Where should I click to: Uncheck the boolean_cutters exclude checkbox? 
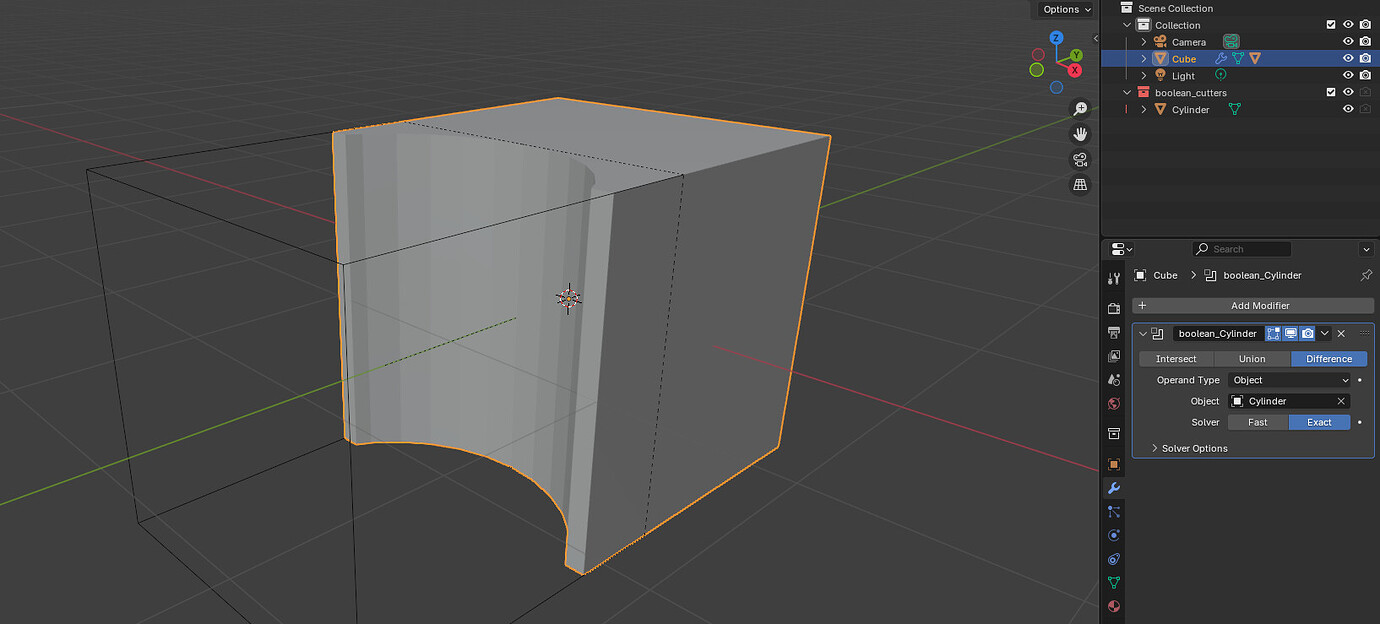pos(1331,92)
